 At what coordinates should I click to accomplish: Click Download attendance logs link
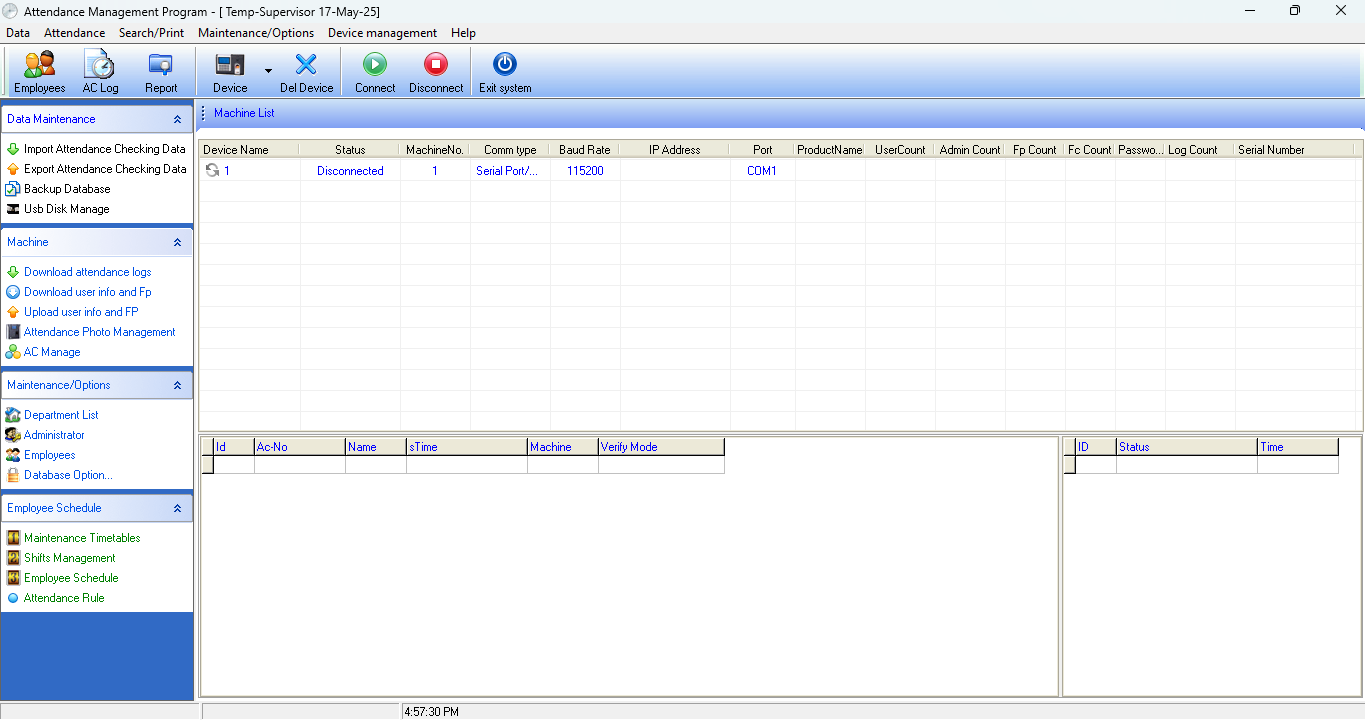click(x=87, y=272)
